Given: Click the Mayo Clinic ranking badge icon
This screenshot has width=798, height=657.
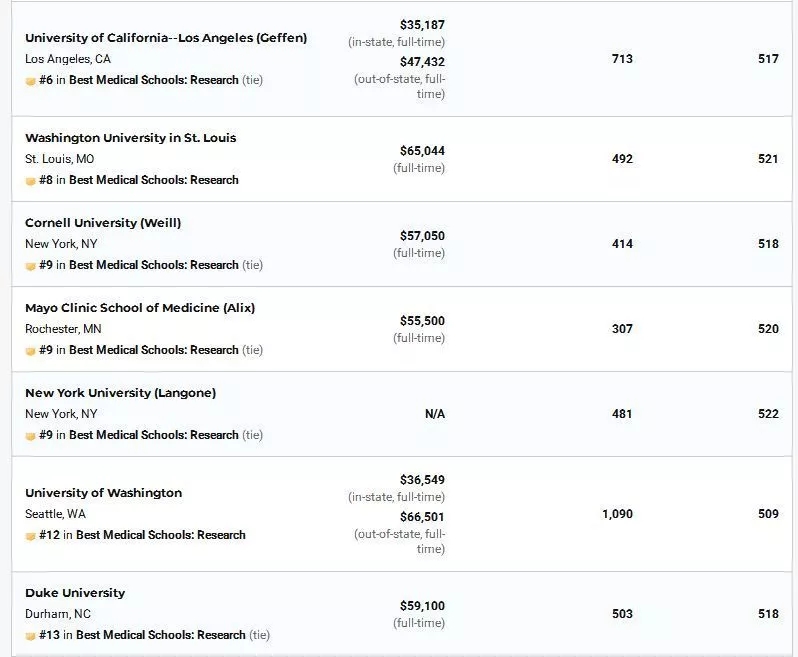Looking at the screenshot, I should (31, 350).
